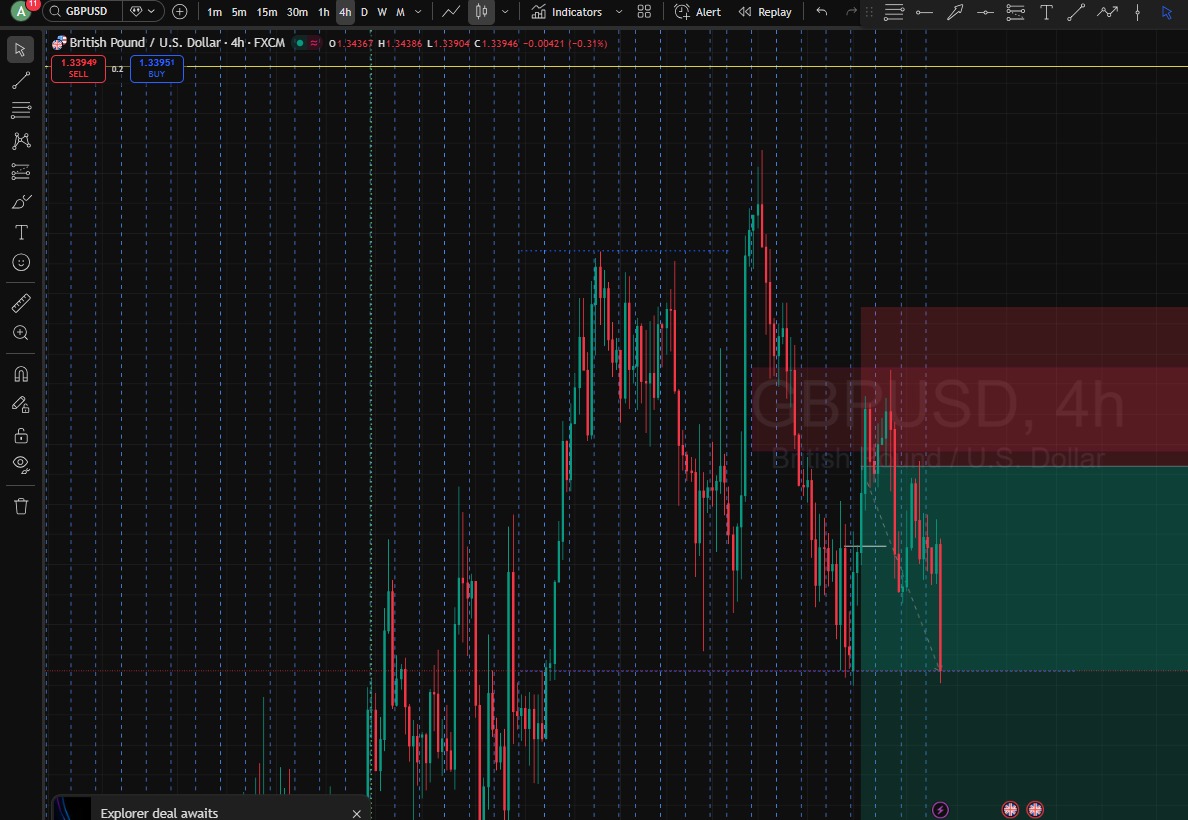Screen dimensions: 1188x820
Task: Open the Zoom In tool
Action: pyautogui.click(x=20, y=333)
